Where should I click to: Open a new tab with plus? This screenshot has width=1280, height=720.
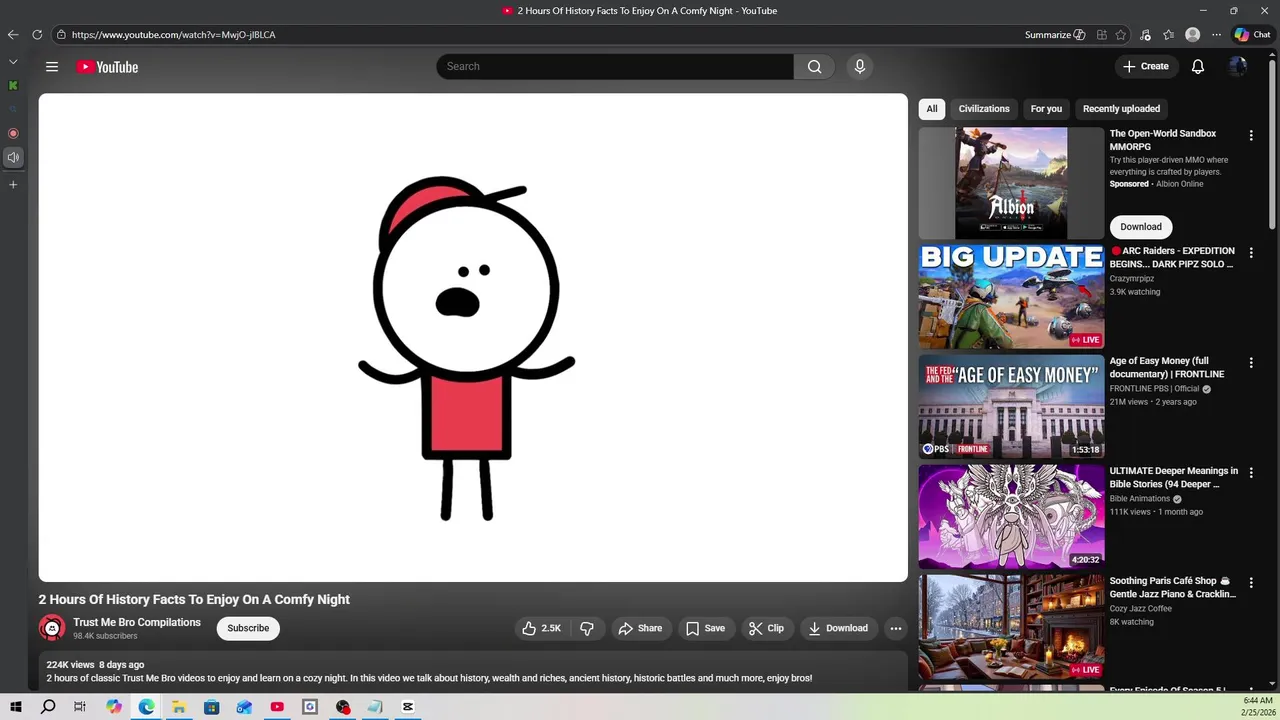[x=13, y=185]
